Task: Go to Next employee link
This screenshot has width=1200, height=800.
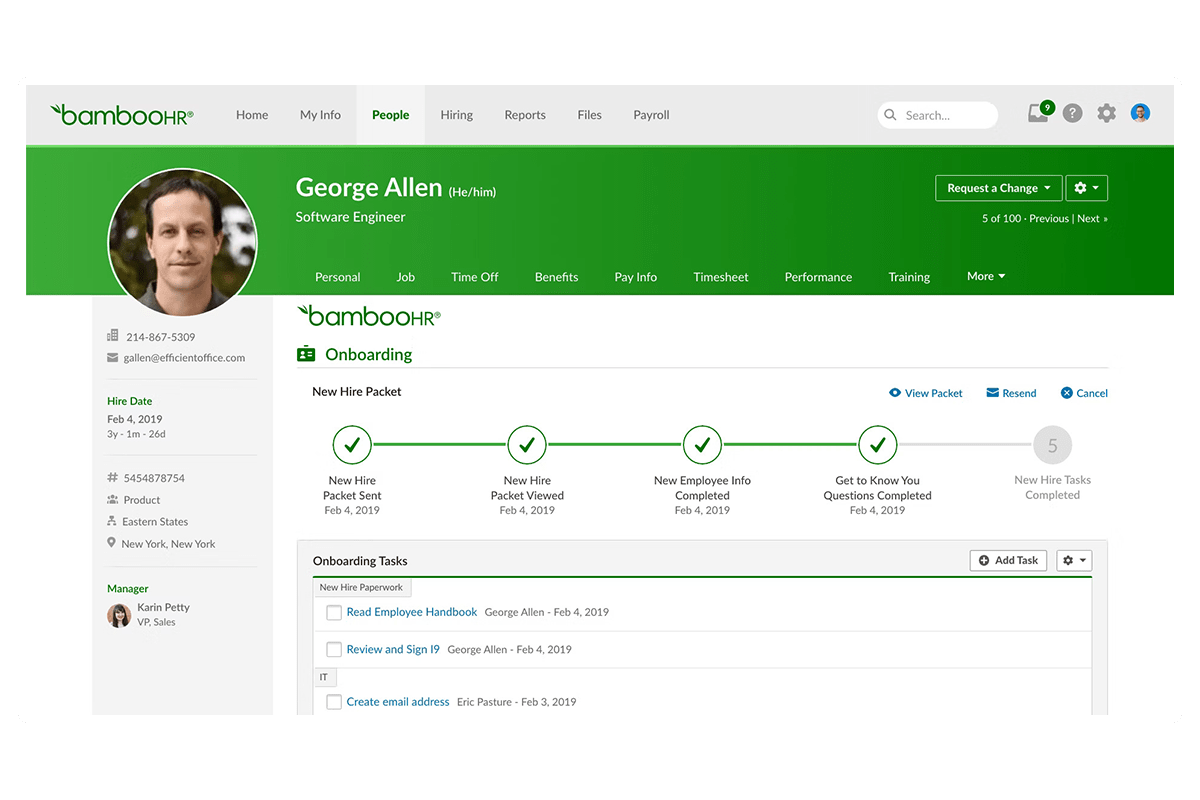Action: coord(1091,218)
